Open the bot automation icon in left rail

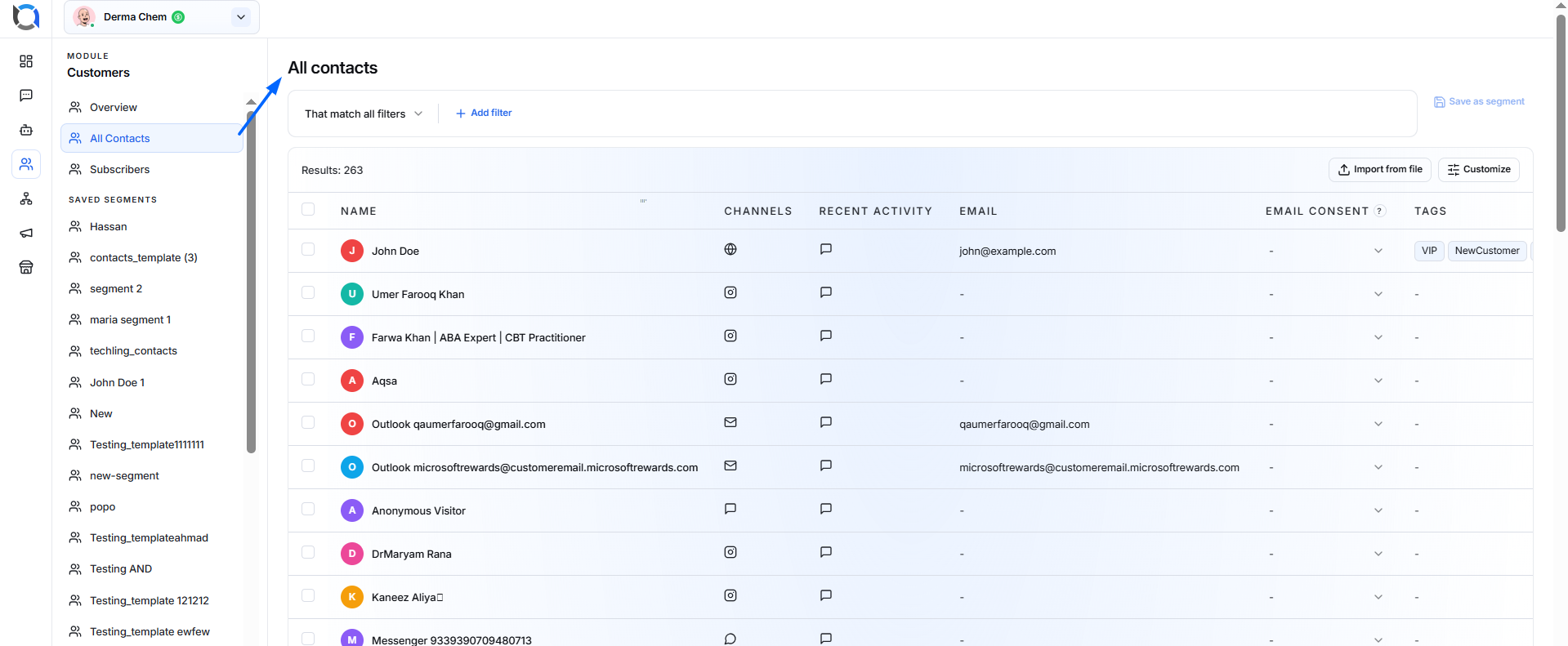(26, 130)
